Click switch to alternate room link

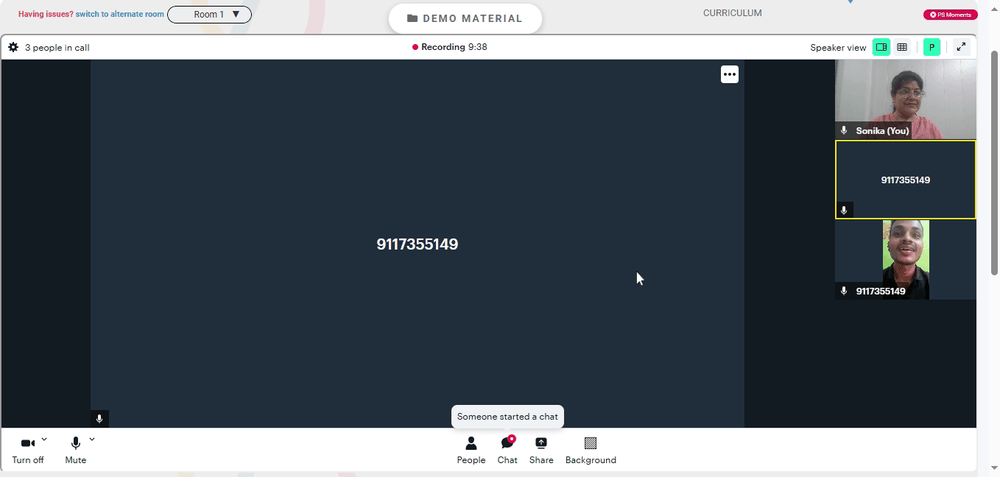point(120,14)
